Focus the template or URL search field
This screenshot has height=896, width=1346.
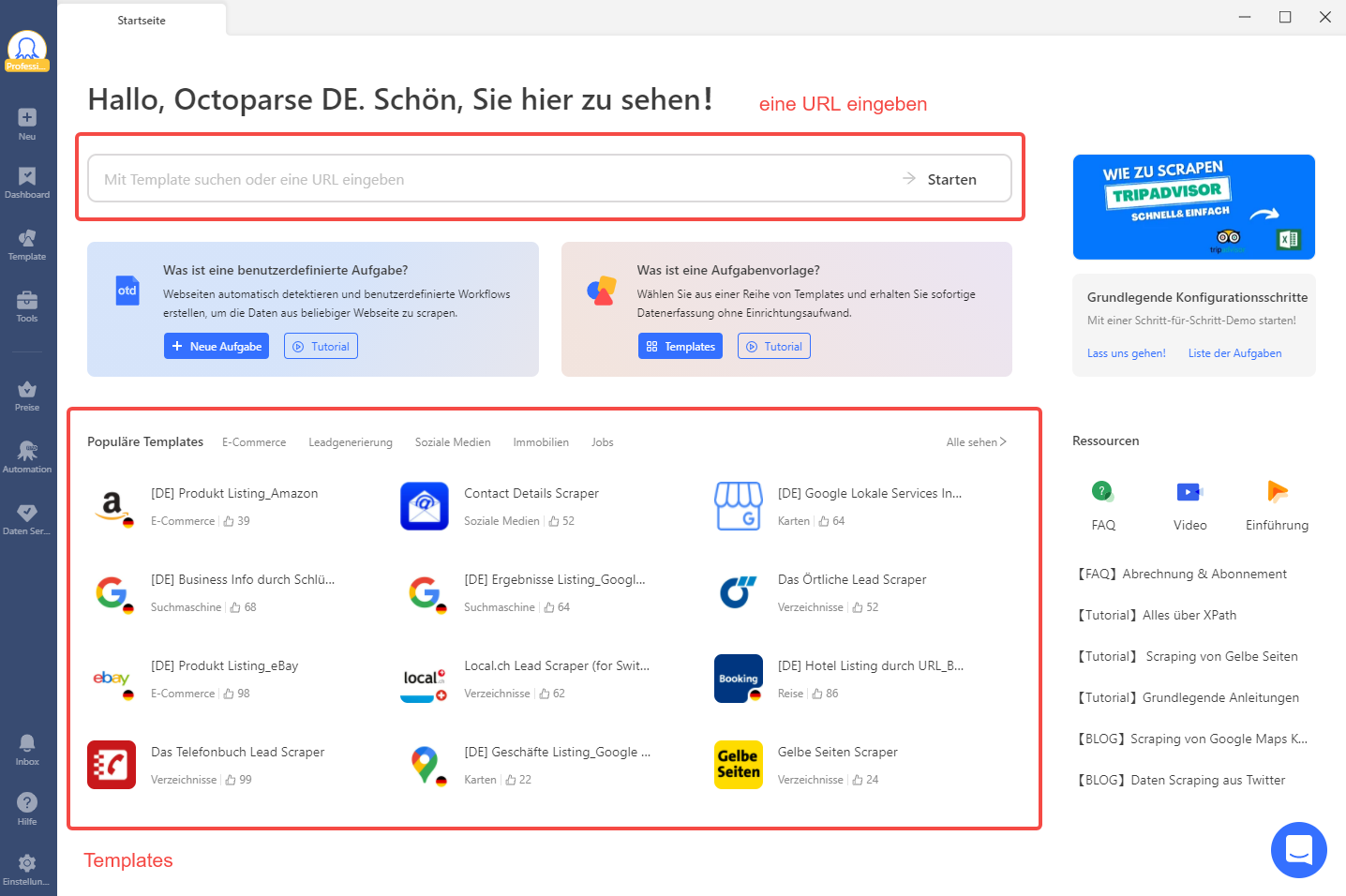549,179
